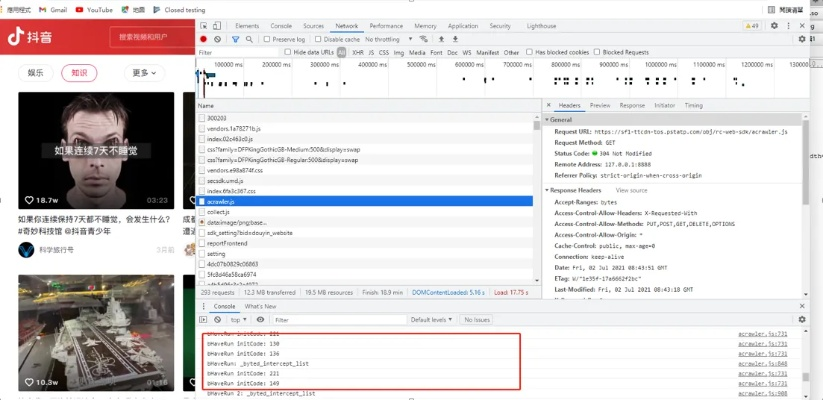The width and height of the screenshot is (823, 400).
Task: Switch to the Performance tab
Action: (x=385, y=26)
